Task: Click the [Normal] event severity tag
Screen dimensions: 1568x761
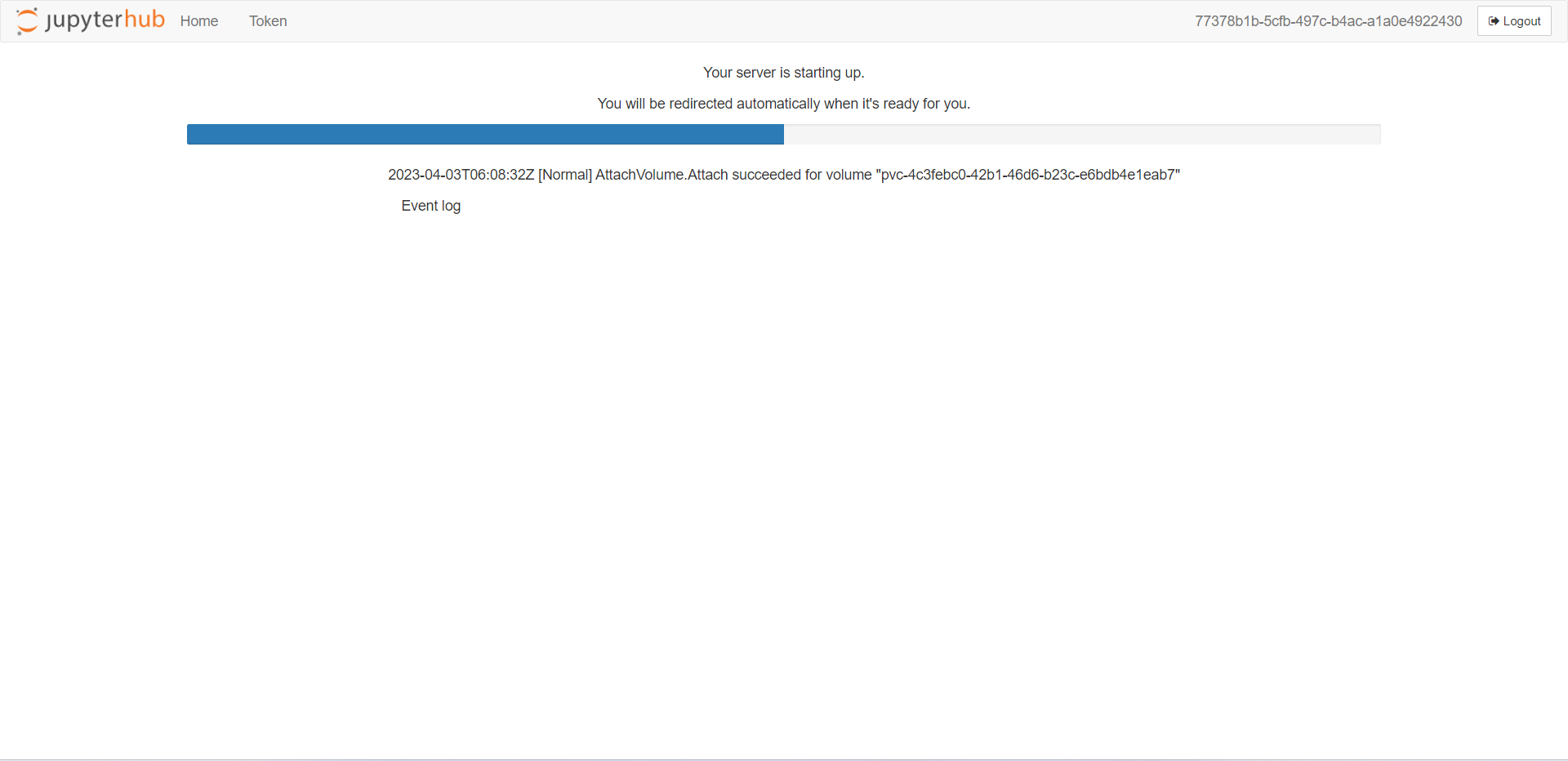Action: 564,175
